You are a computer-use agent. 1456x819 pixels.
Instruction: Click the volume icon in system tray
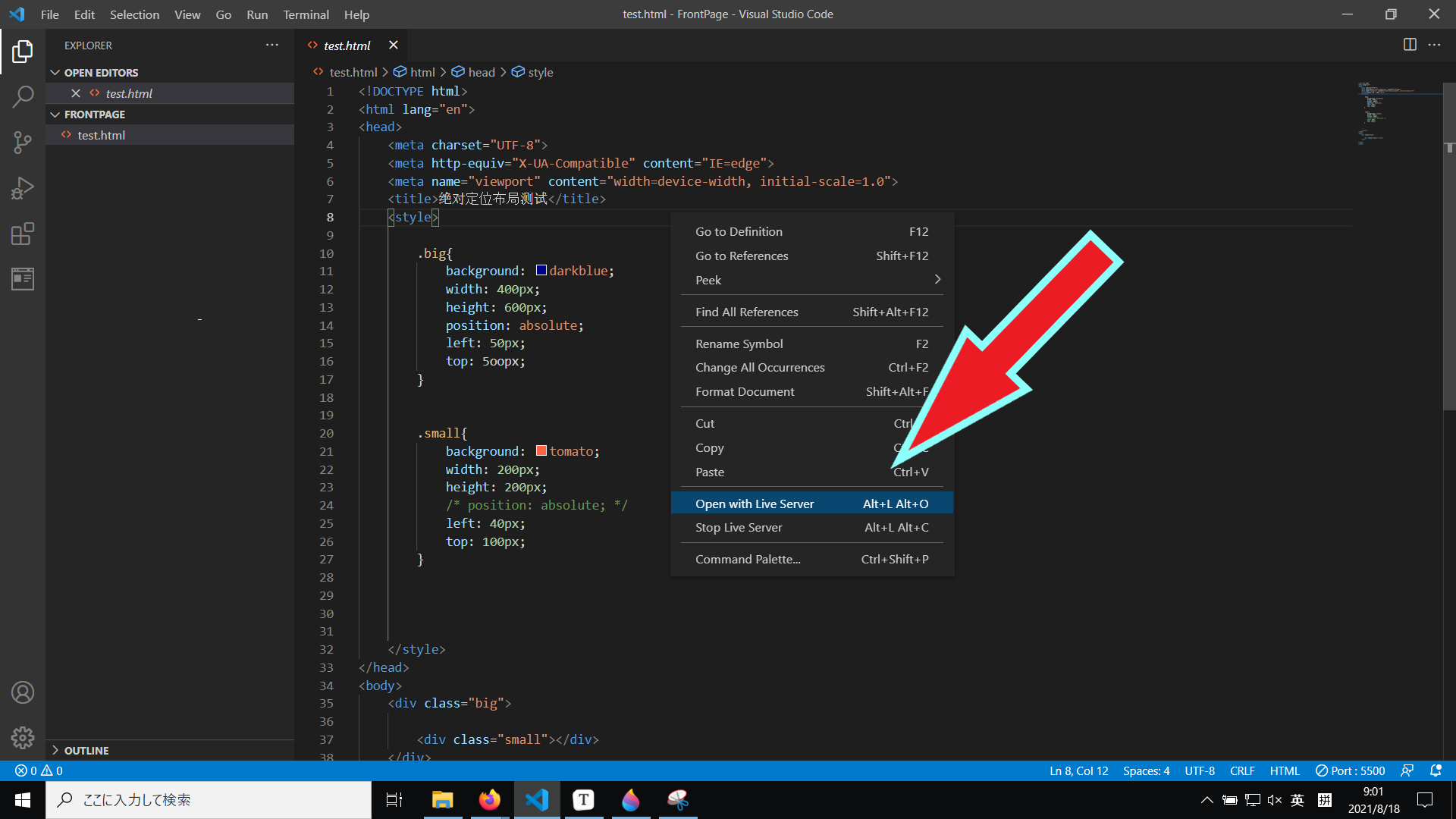pos(1275,800)
